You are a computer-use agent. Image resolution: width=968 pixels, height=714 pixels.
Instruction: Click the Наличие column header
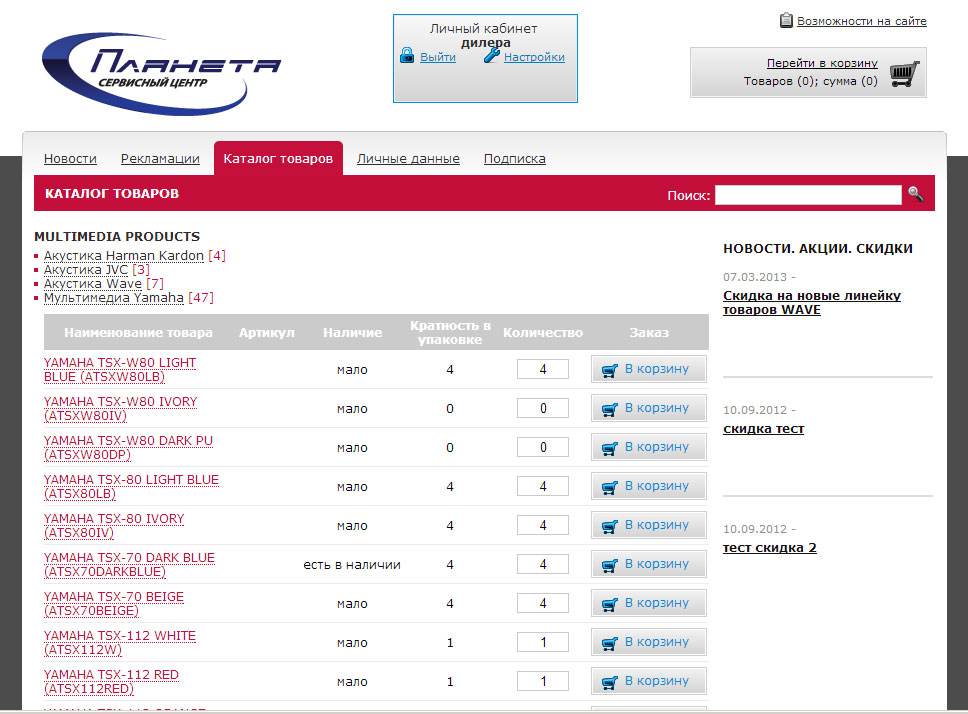[353, 333]
